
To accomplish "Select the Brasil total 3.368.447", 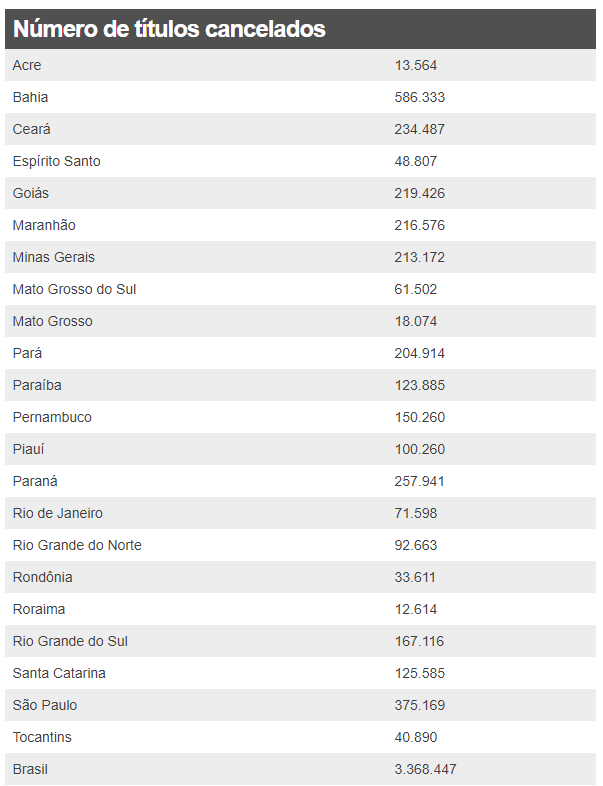I will tap(426, 769).
